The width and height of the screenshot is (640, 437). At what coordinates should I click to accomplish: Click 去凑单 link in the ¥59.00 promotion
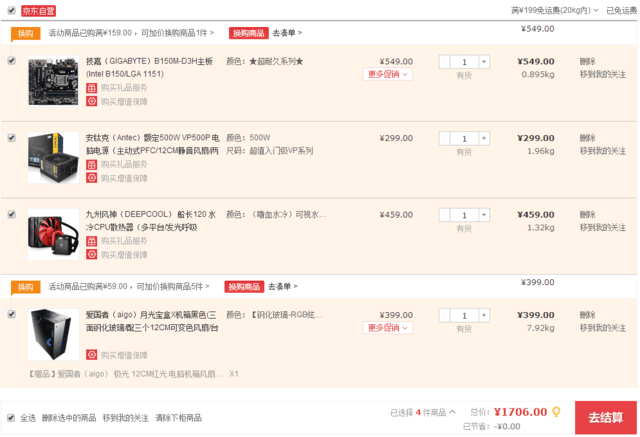[283, 286]
